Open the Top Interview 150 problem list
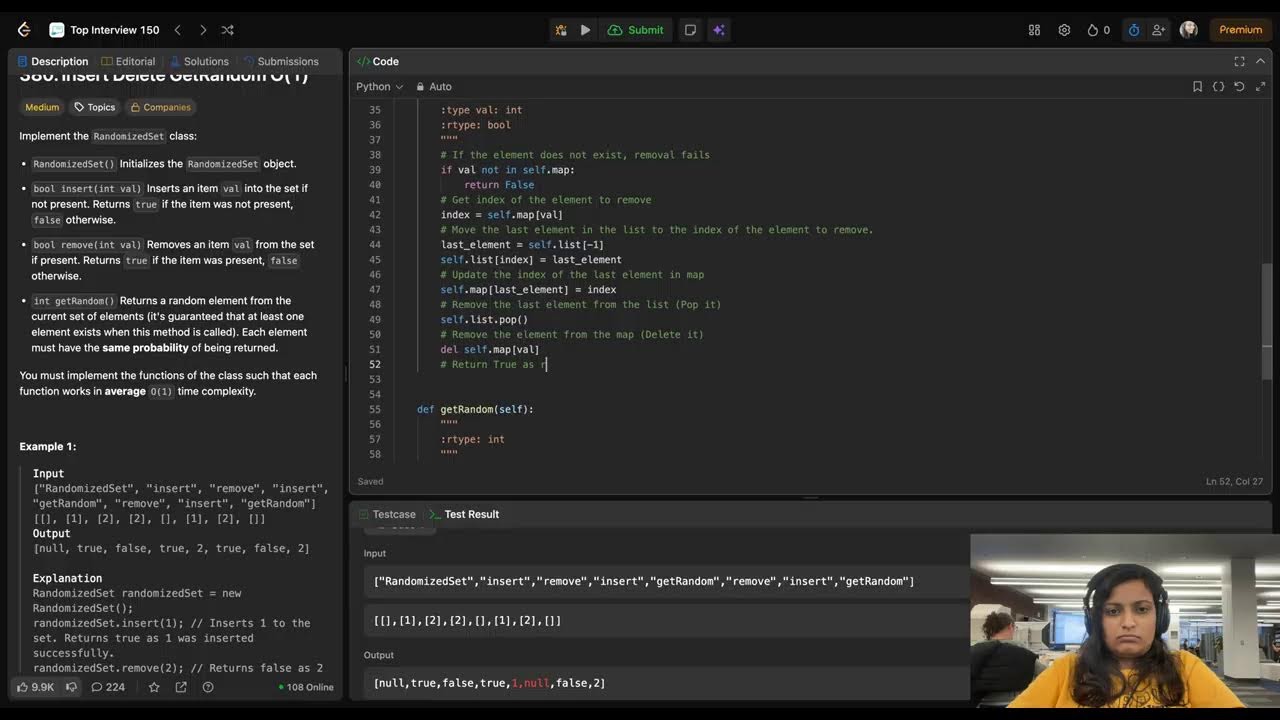This screenshot has width=1280, height=720. [104, 30]
